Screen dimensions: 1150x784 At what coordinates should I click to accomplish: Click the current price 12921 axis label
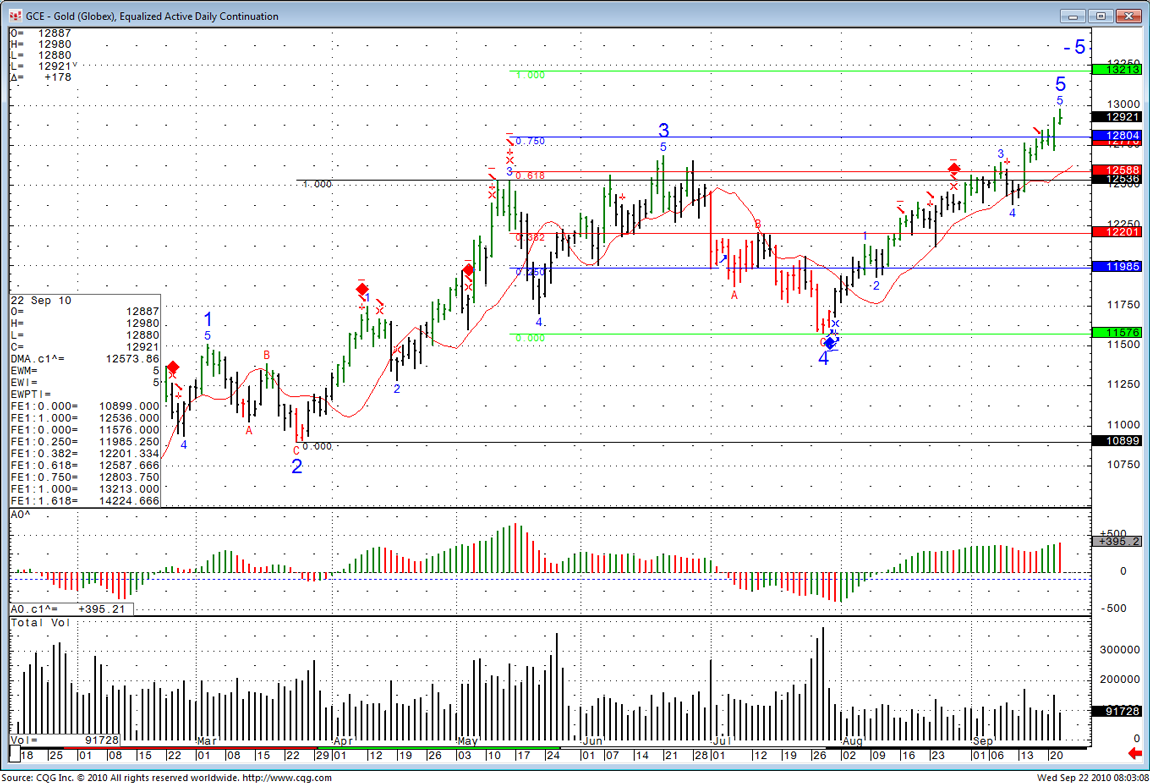coord(1116,118)
